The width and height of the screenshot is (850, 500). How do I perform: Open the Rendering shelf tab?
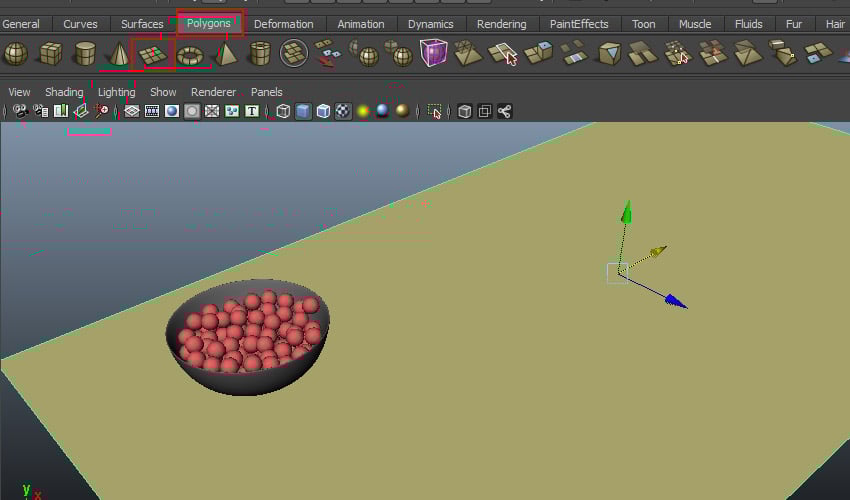click(501, 24)
